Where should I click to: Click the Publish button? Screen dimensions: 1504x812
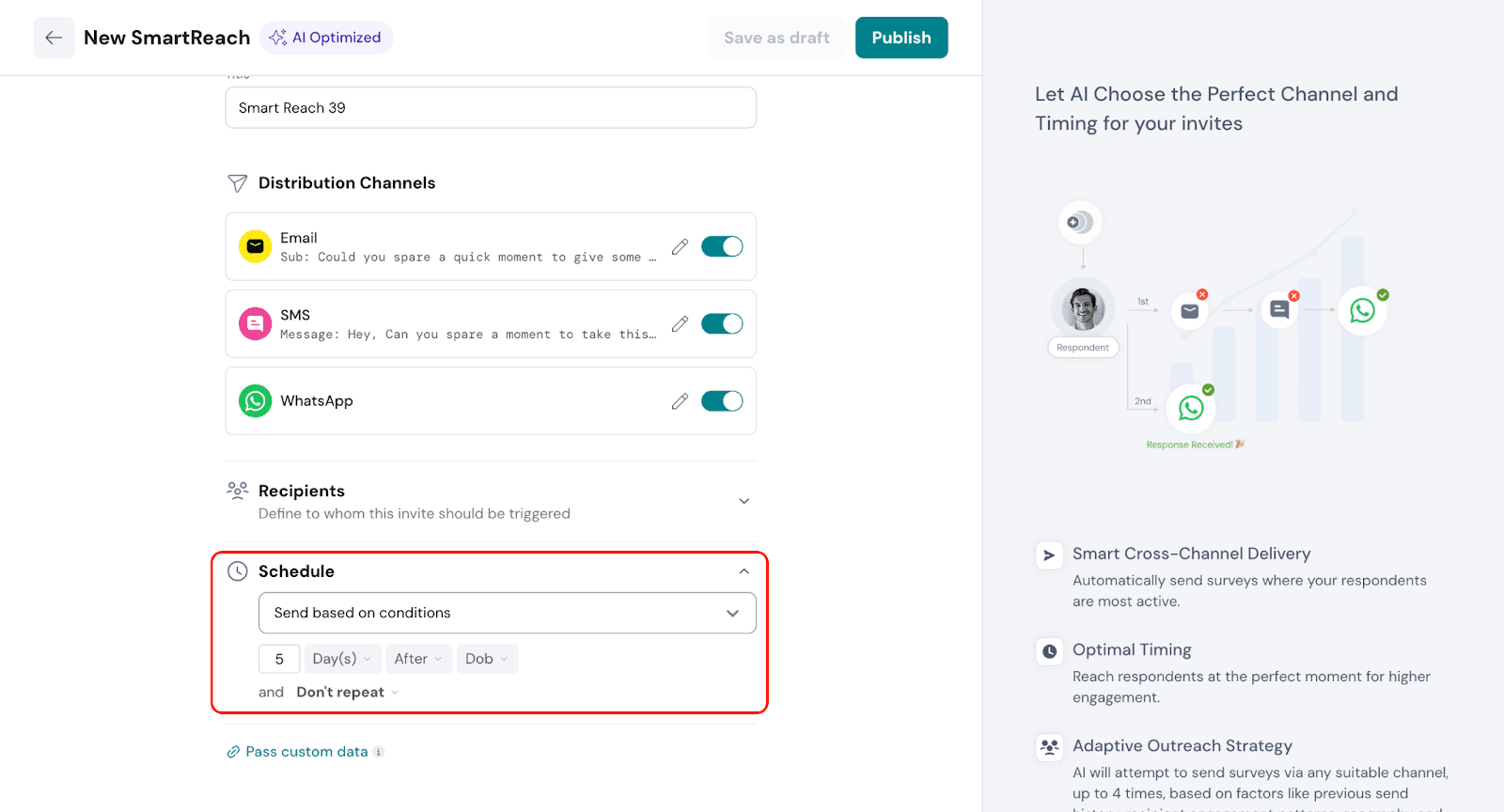(x=901, y=38)
